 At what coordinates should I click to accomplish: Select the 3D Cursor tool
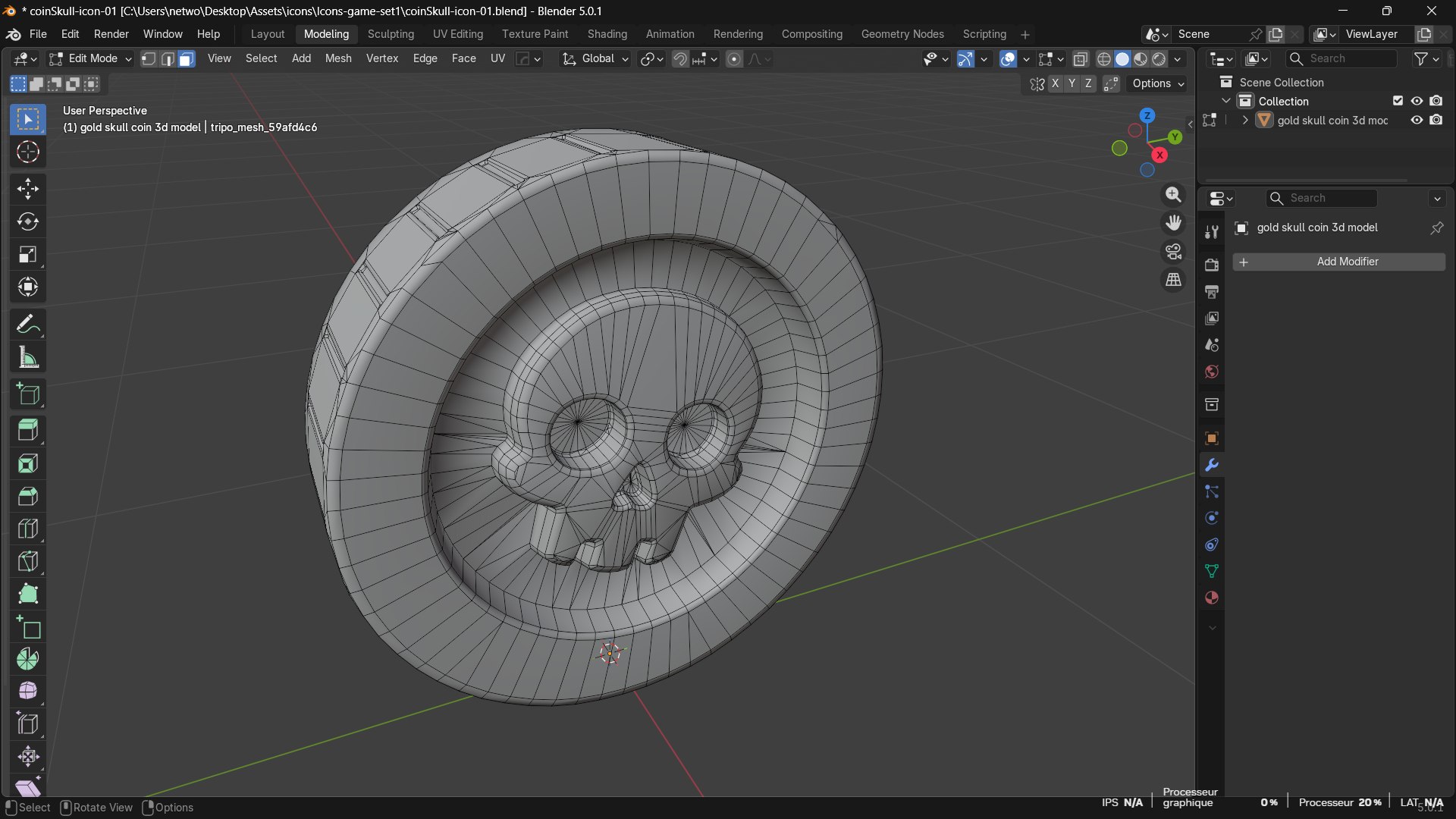tap(28, 152)
